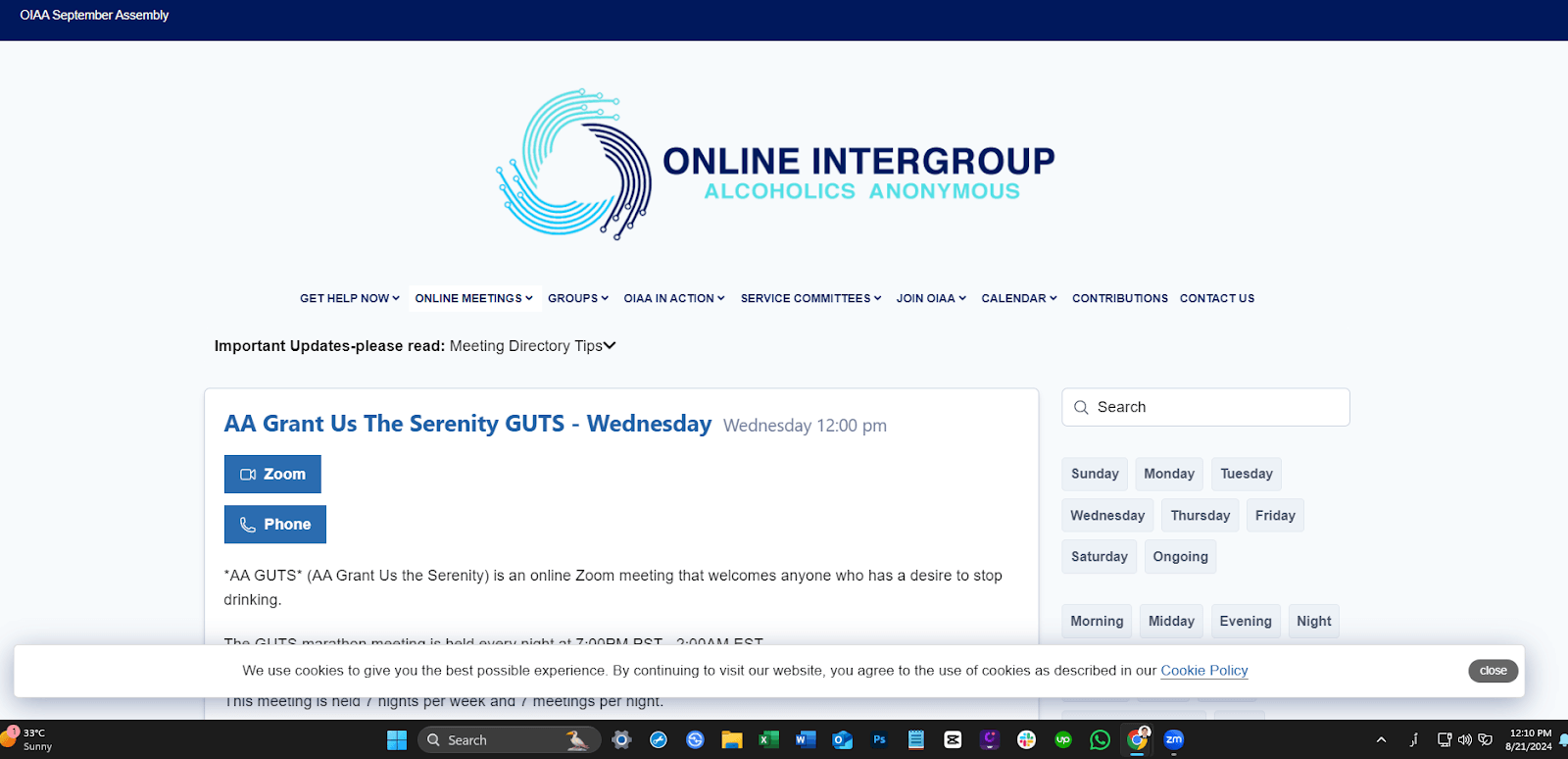1568x759 pixels.
Task: Open CapCut from taskbar
Action: click(x=953, y=740)
